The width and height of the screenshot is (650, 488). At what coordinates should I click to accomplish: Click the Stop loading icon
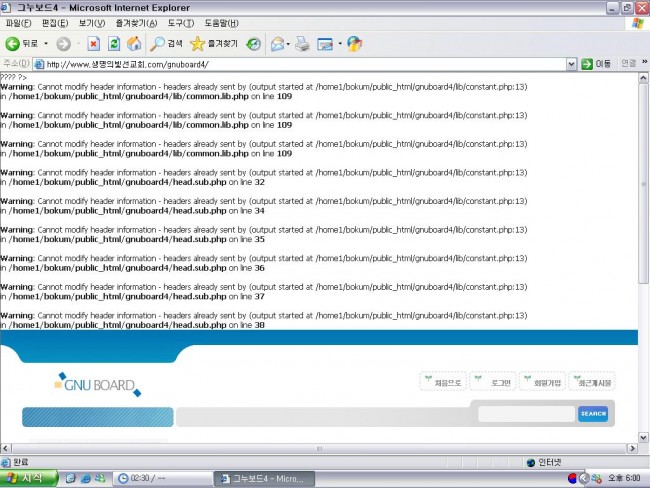tap(93, 44)
